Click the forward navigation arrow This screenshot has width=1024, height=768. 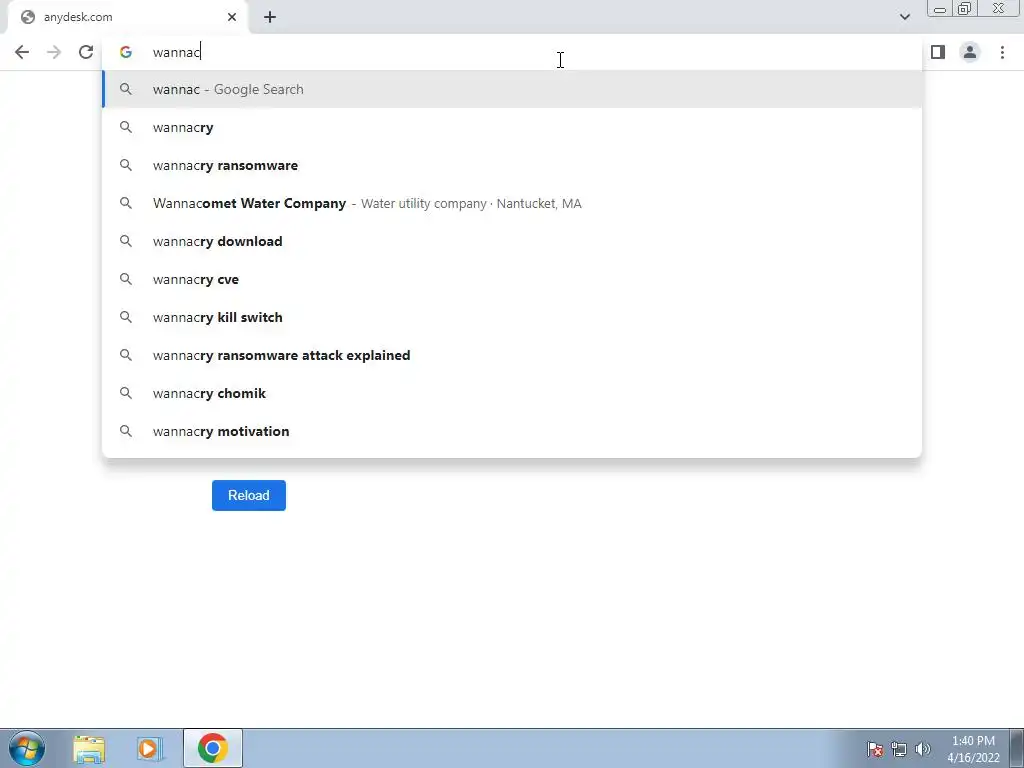click(54, 52)
